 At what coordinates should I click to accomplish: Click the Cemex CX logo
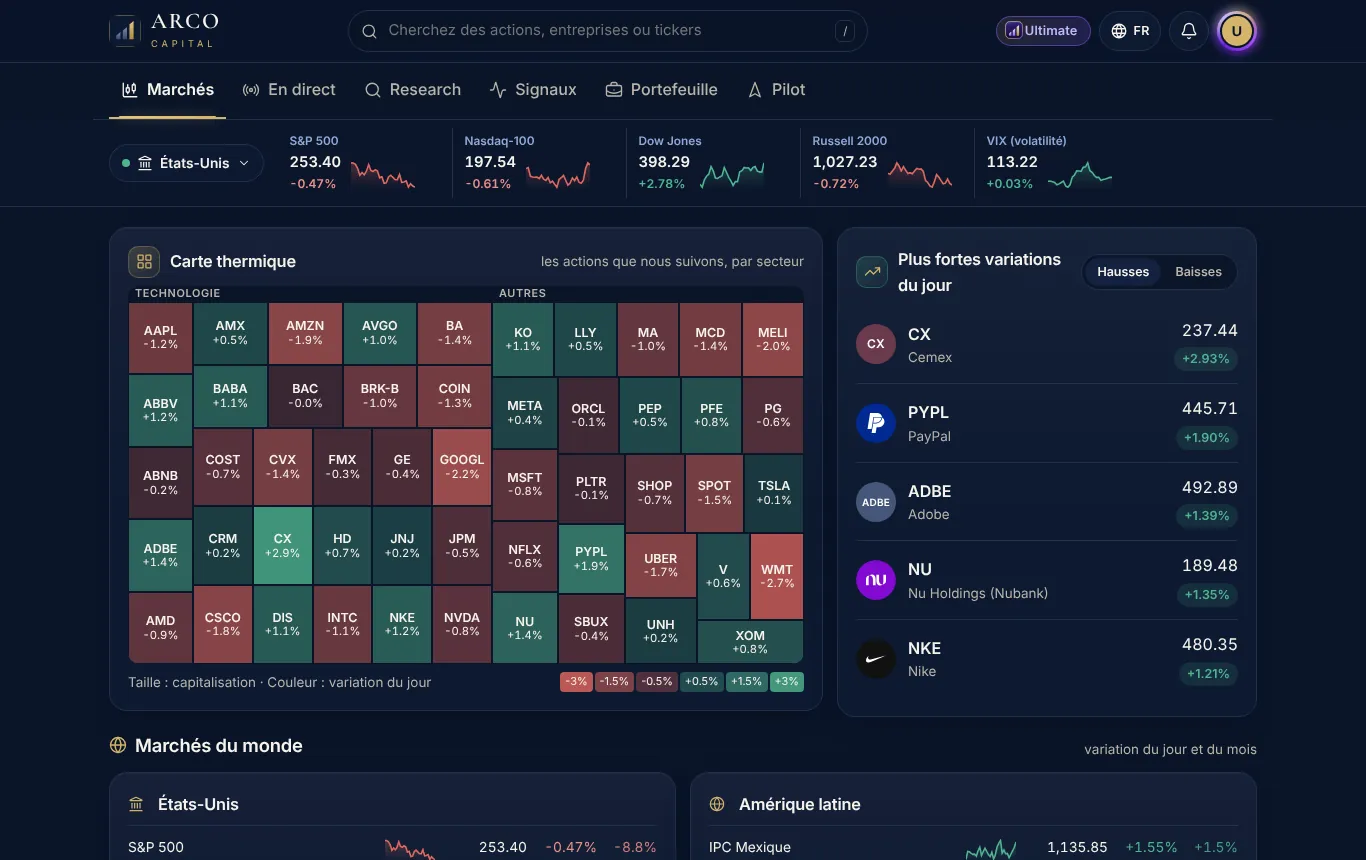(876, 344)
